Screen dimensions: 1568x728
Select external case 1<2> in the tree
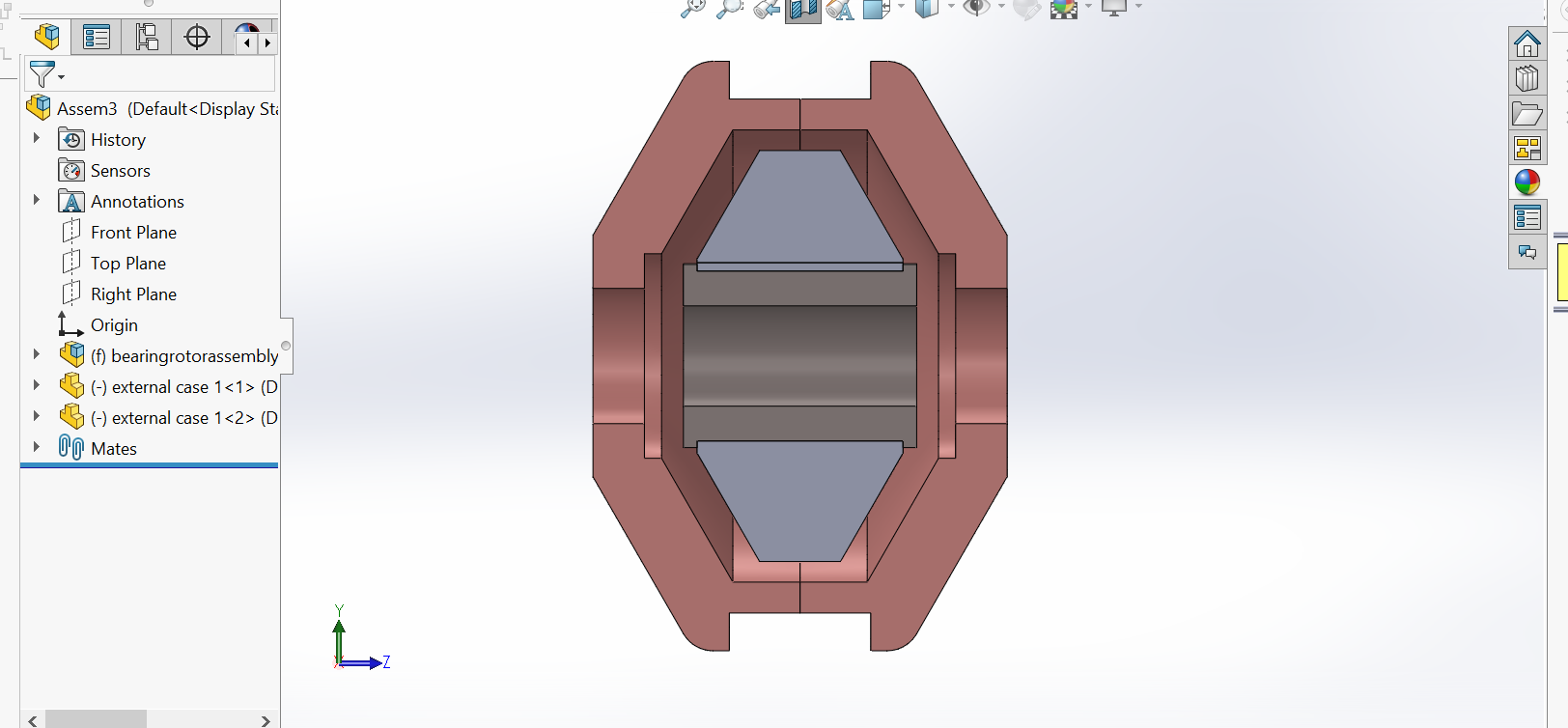point(184,418)
